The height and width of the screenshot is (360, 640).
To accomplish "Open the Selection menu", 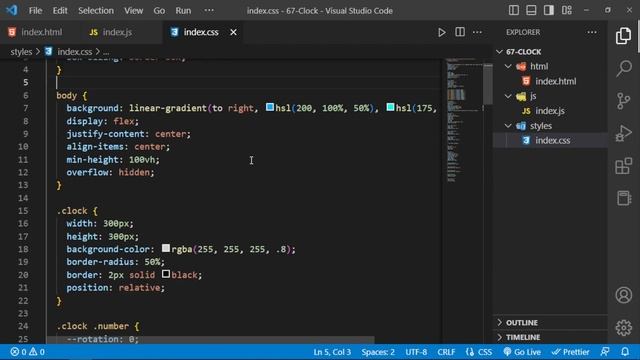I will [x=96, y=11].
